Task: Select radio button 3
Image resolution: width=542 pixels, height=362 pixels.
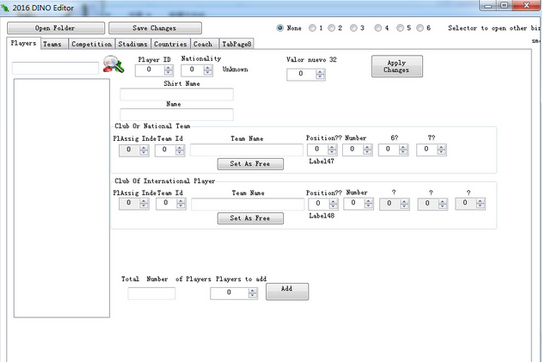Action: coord(353,28)
